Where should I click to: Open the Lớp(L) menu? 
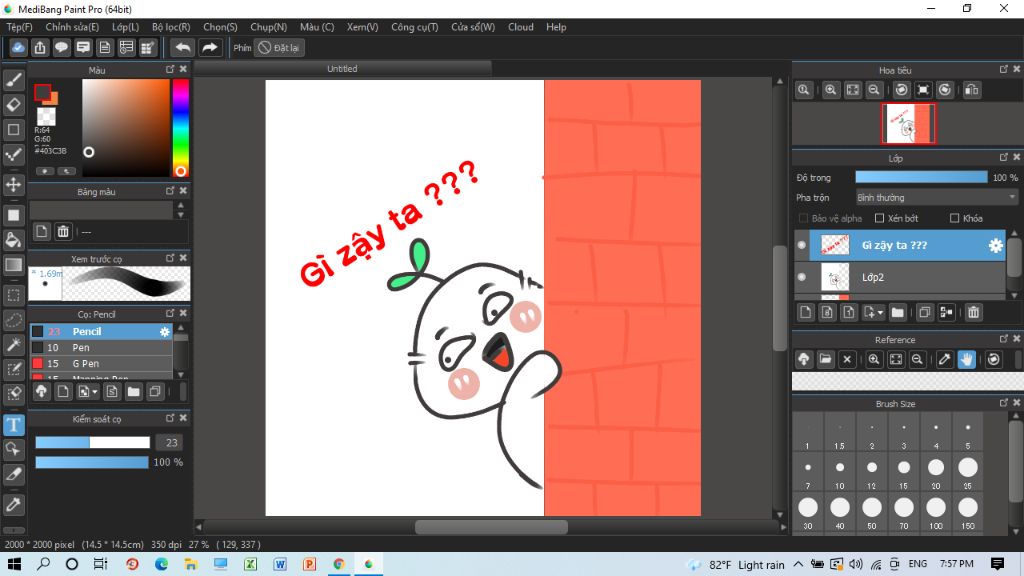[x=125, y=27]
